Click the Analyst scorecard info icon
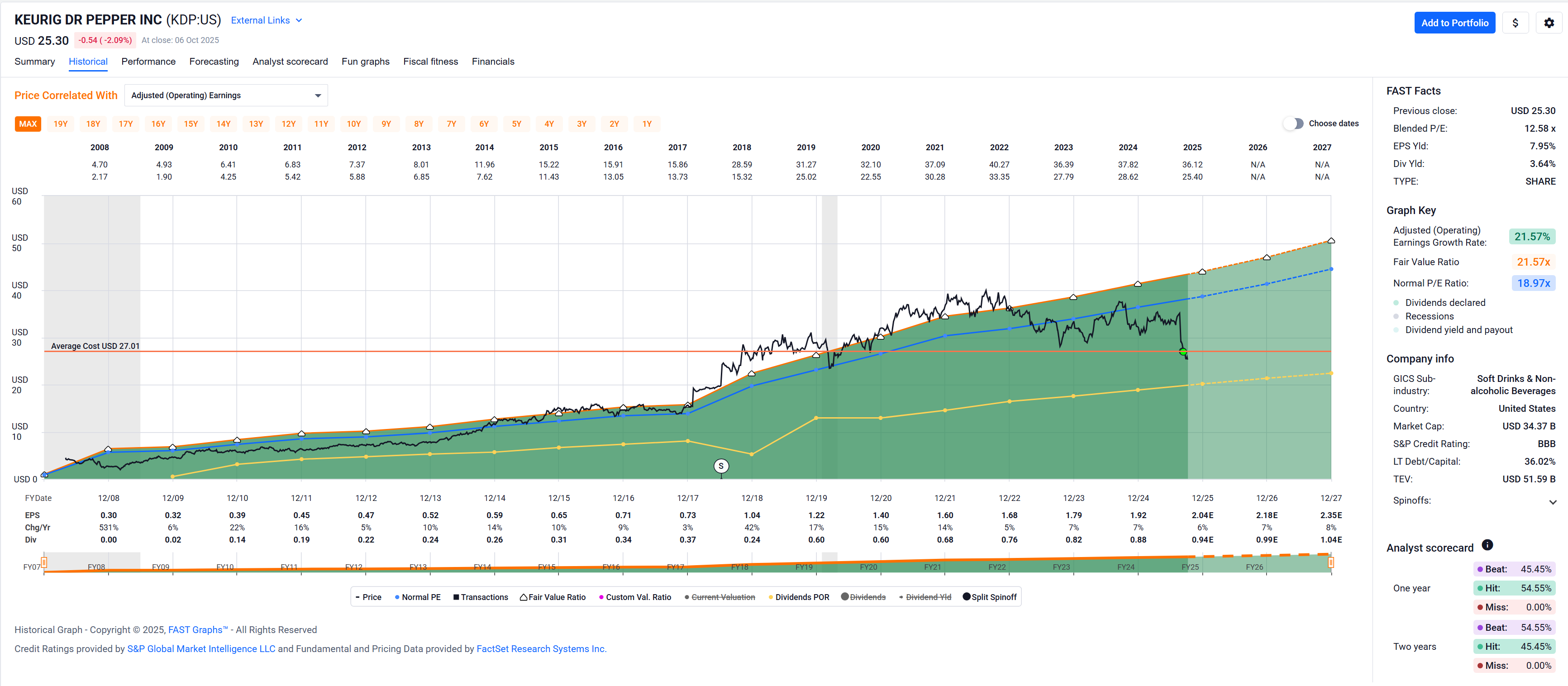The image size is (1568, 686). 1487,545
